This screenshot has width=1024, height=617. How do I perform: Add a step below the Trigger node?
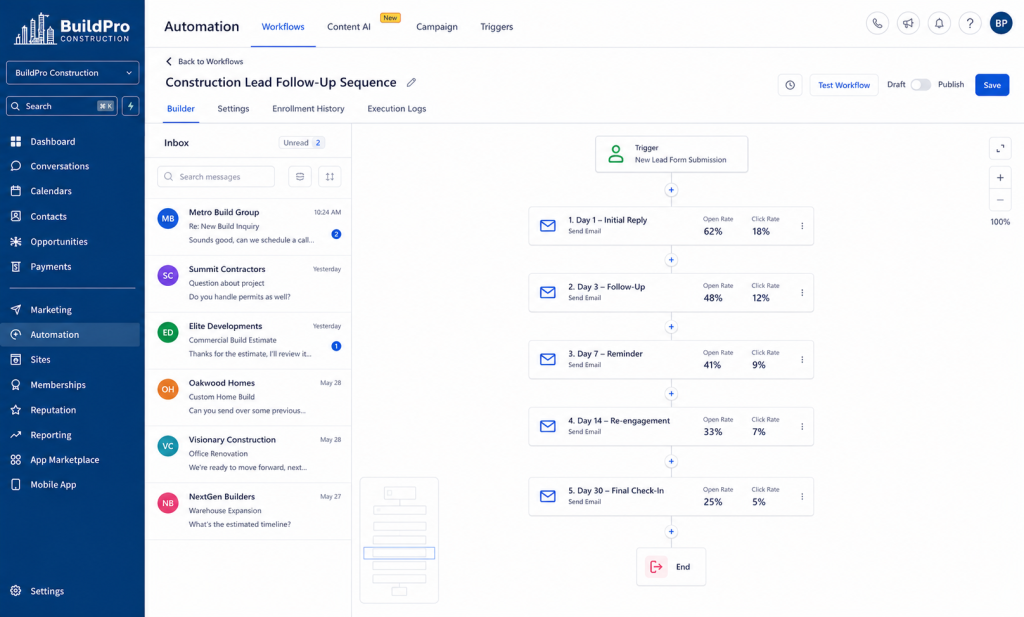coord(671,190)
